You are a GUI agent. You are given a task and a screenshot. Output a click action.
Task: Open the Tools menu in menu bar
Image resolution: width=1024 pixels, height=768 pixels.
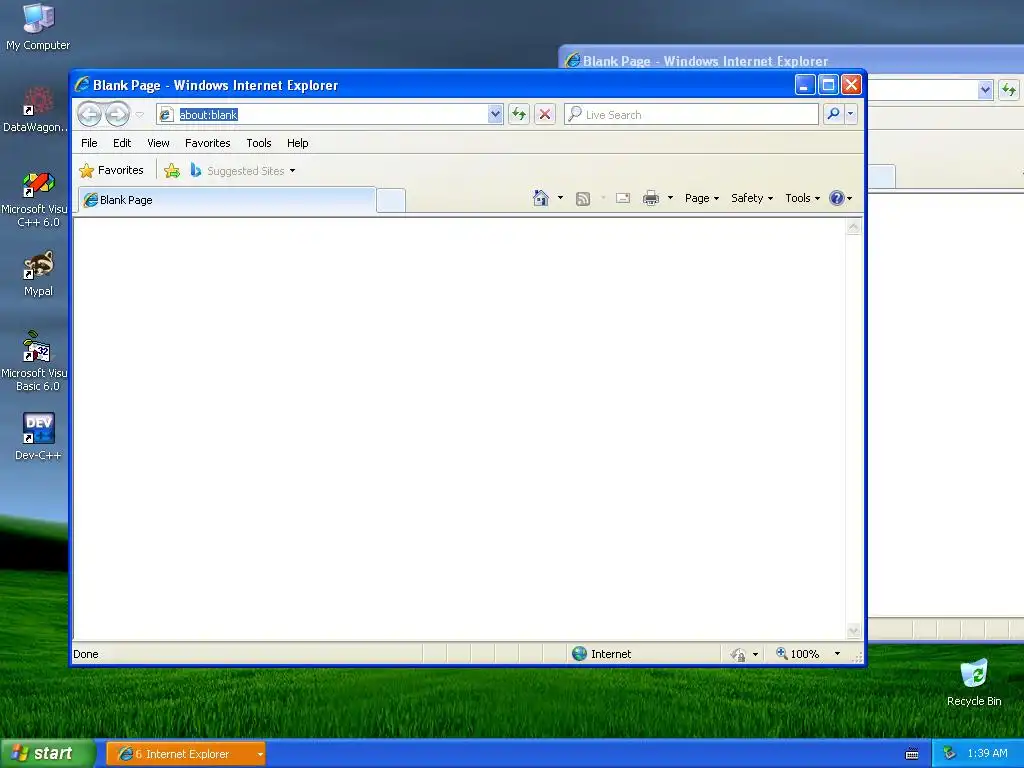point(259,143)
